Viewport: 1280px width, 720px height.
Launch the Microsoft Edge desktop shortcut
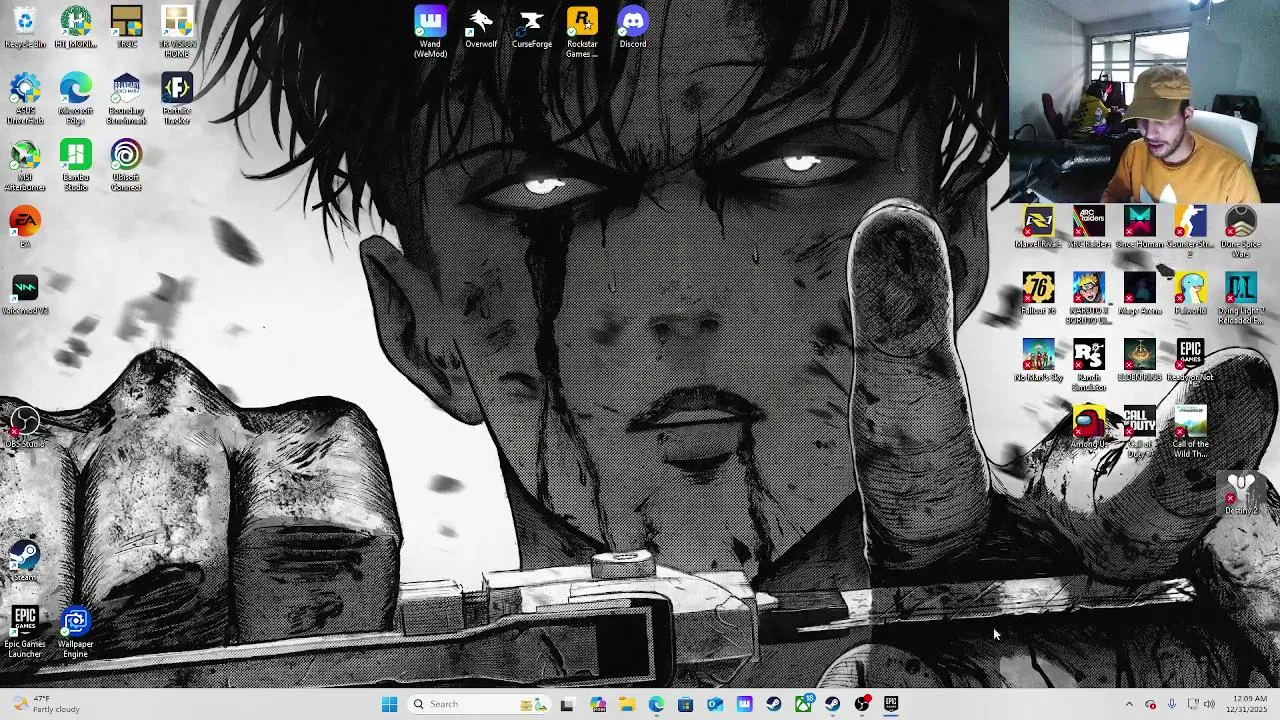pyautogui.click(x=76, y=100)
